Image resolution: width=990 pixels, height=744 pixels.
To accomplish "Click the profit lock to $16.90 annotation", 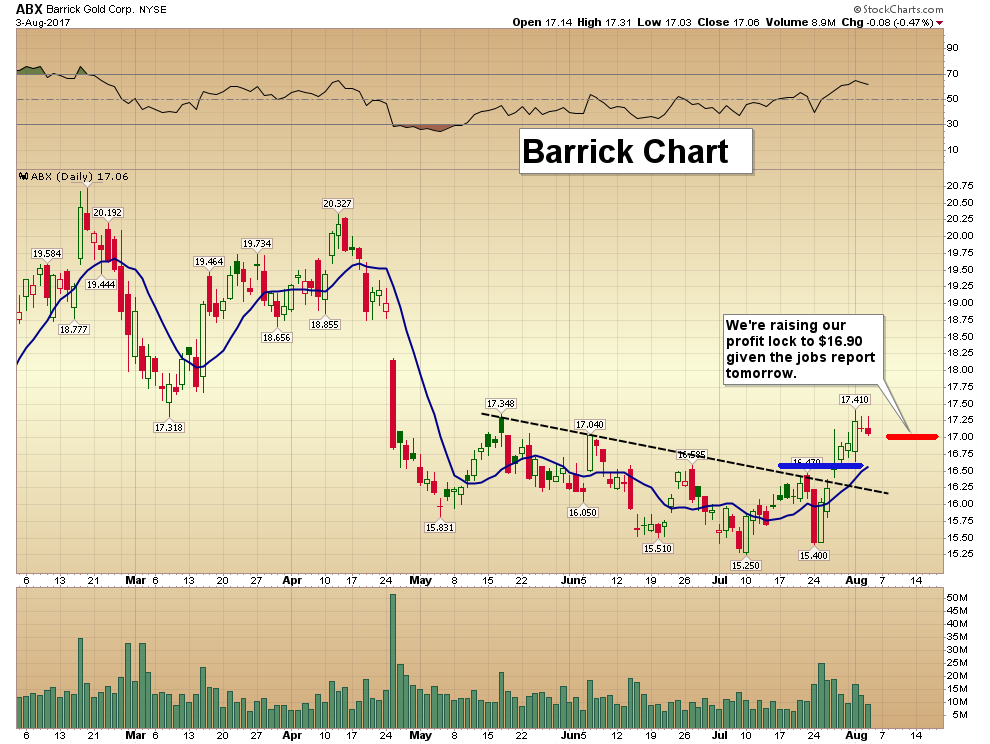I will tap(802, 349).
